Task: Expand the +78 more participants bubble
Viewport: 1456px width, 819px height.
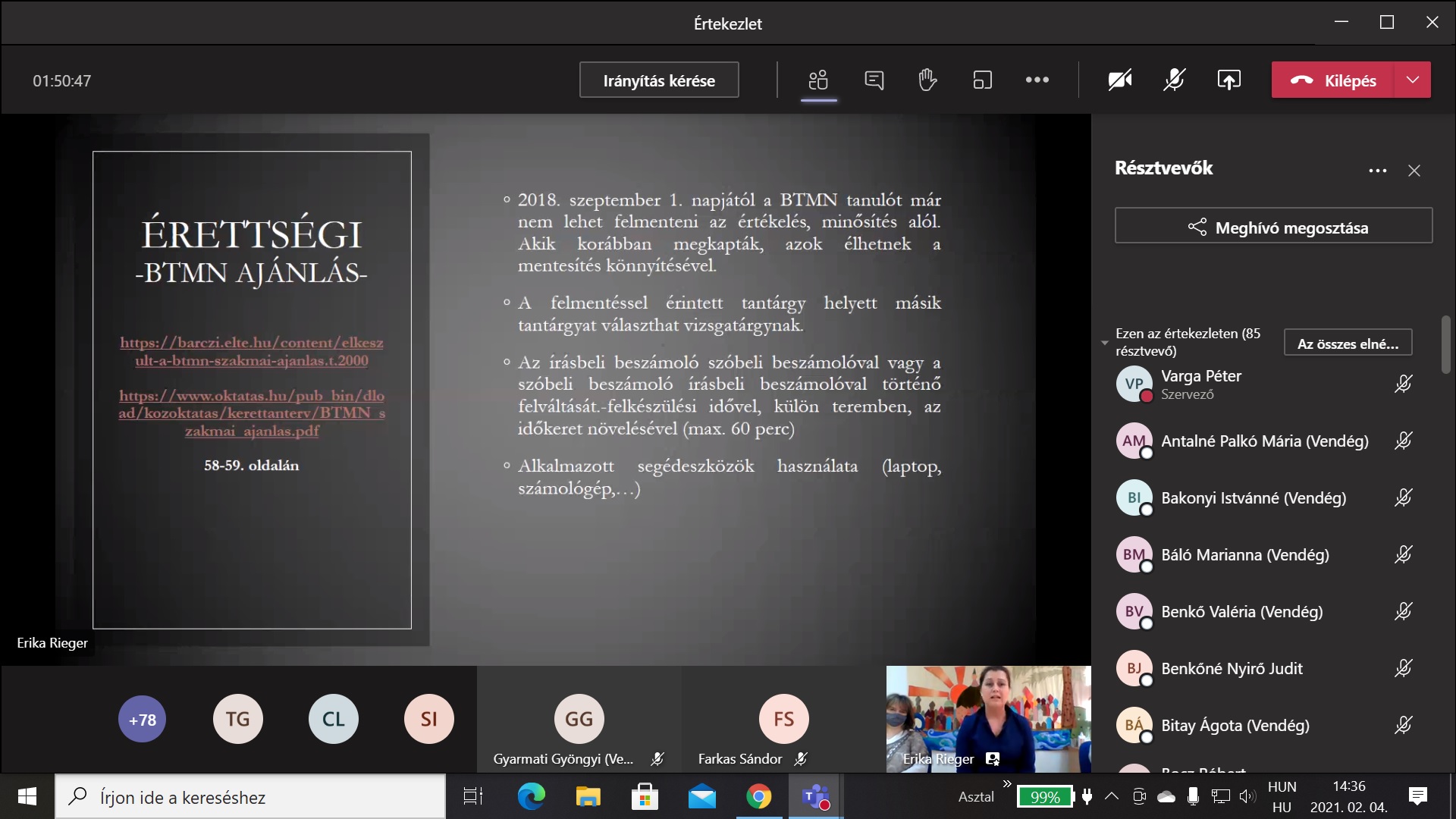Action: click(143, 719)
